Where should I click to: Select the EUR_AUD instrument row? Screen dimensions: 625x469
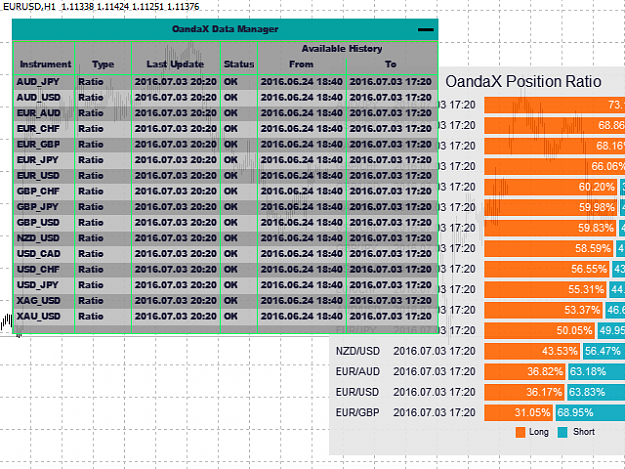pos(225,113)
